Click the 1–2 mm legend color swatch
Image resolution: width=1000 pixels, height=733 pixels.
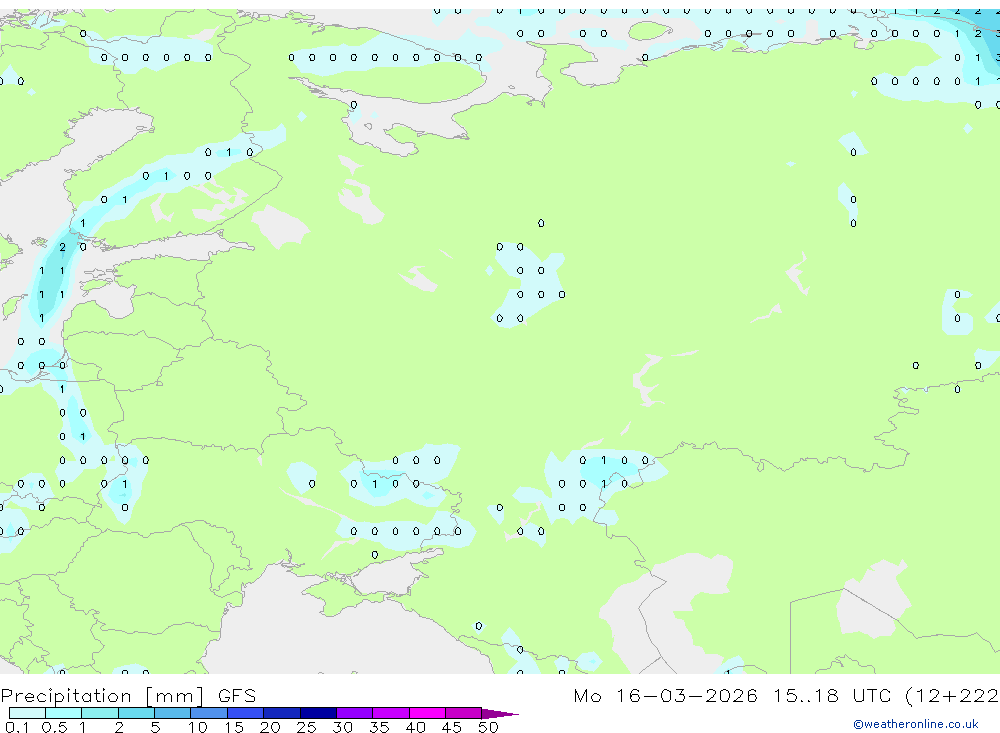click(x=99, y=713)
